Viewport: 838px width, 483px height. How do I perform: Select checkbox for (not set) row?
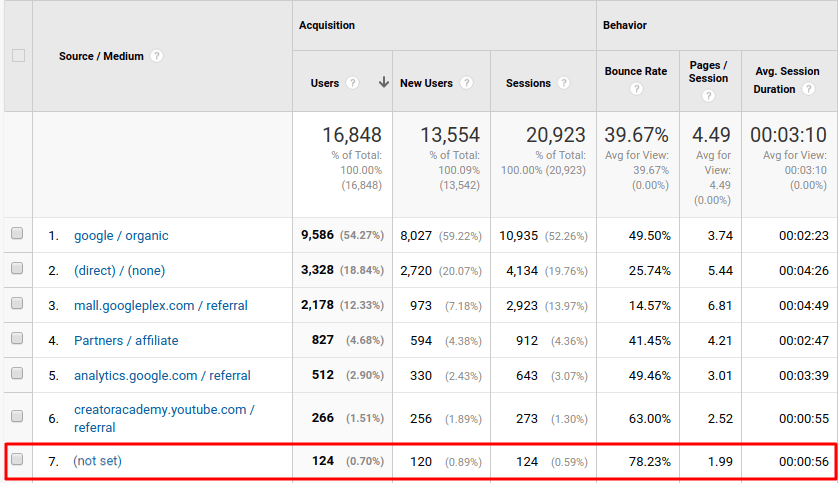(17, 460)
